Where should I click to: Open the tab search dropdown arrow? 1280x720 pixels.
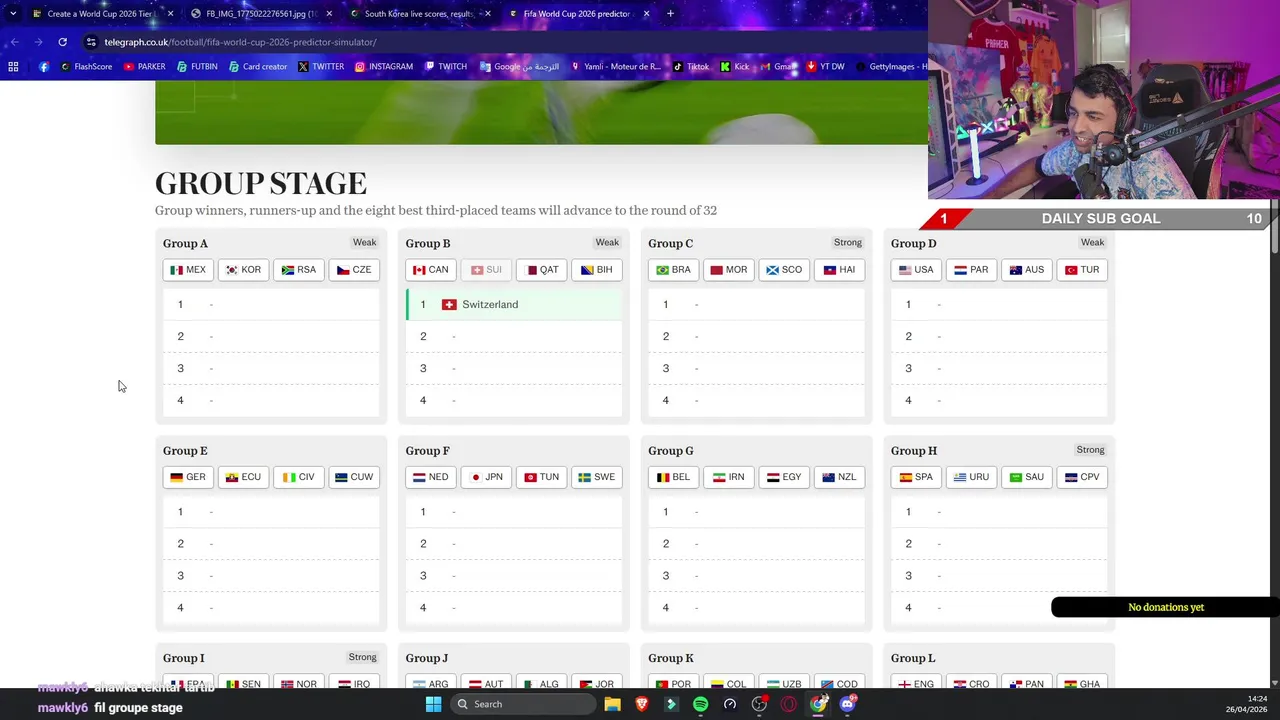coord(12,14)
